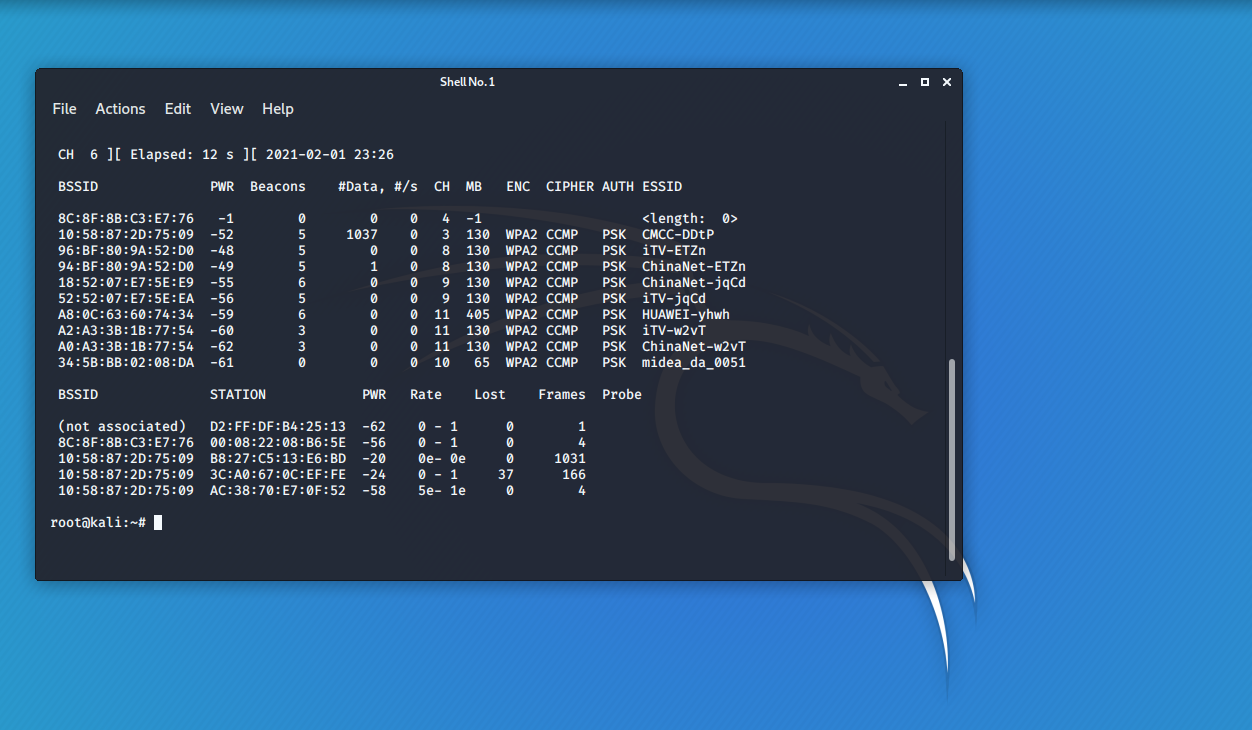This screenshot has width=1252, height=730.
Task: Click the Elapsed: 12 s status text
Action: click(182, 155)
